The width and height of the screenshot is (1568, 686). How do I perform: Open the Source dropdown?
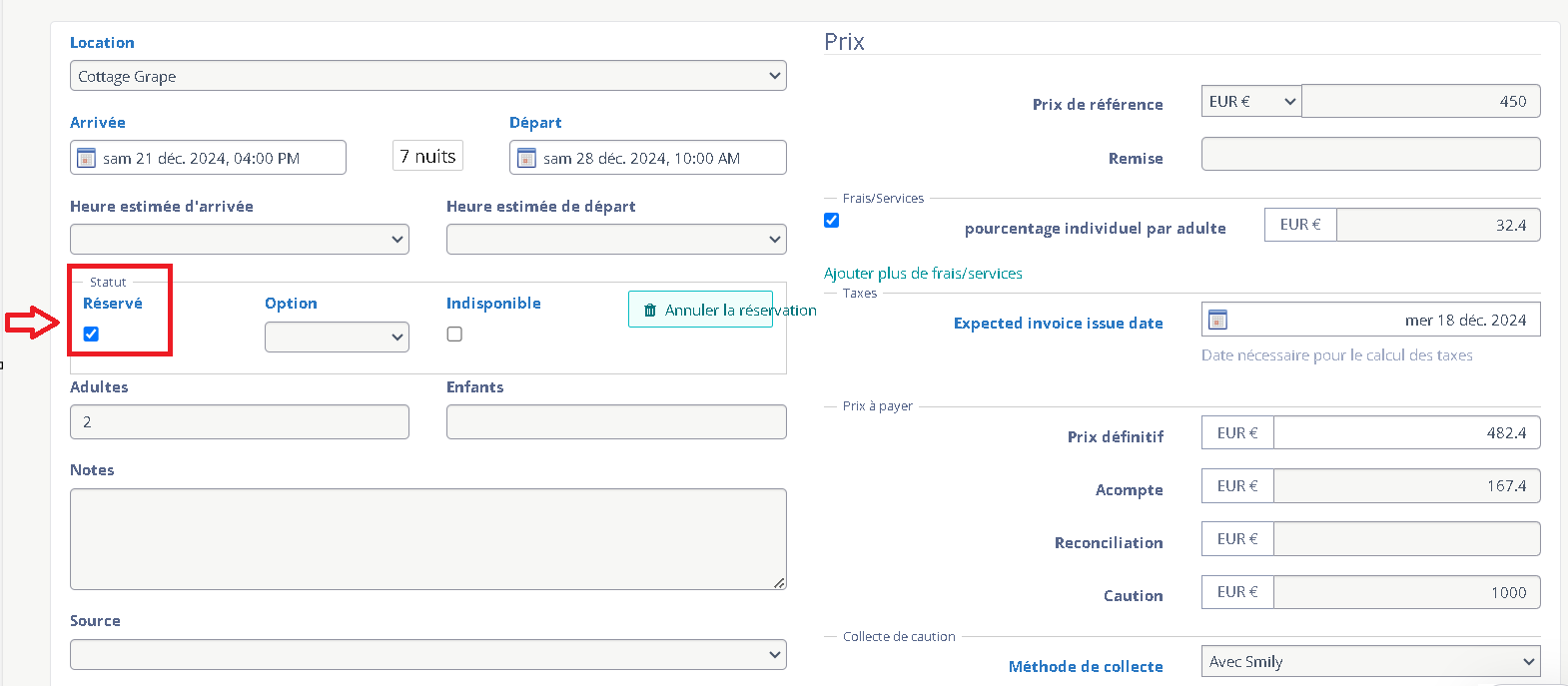(x=427, y=654)
